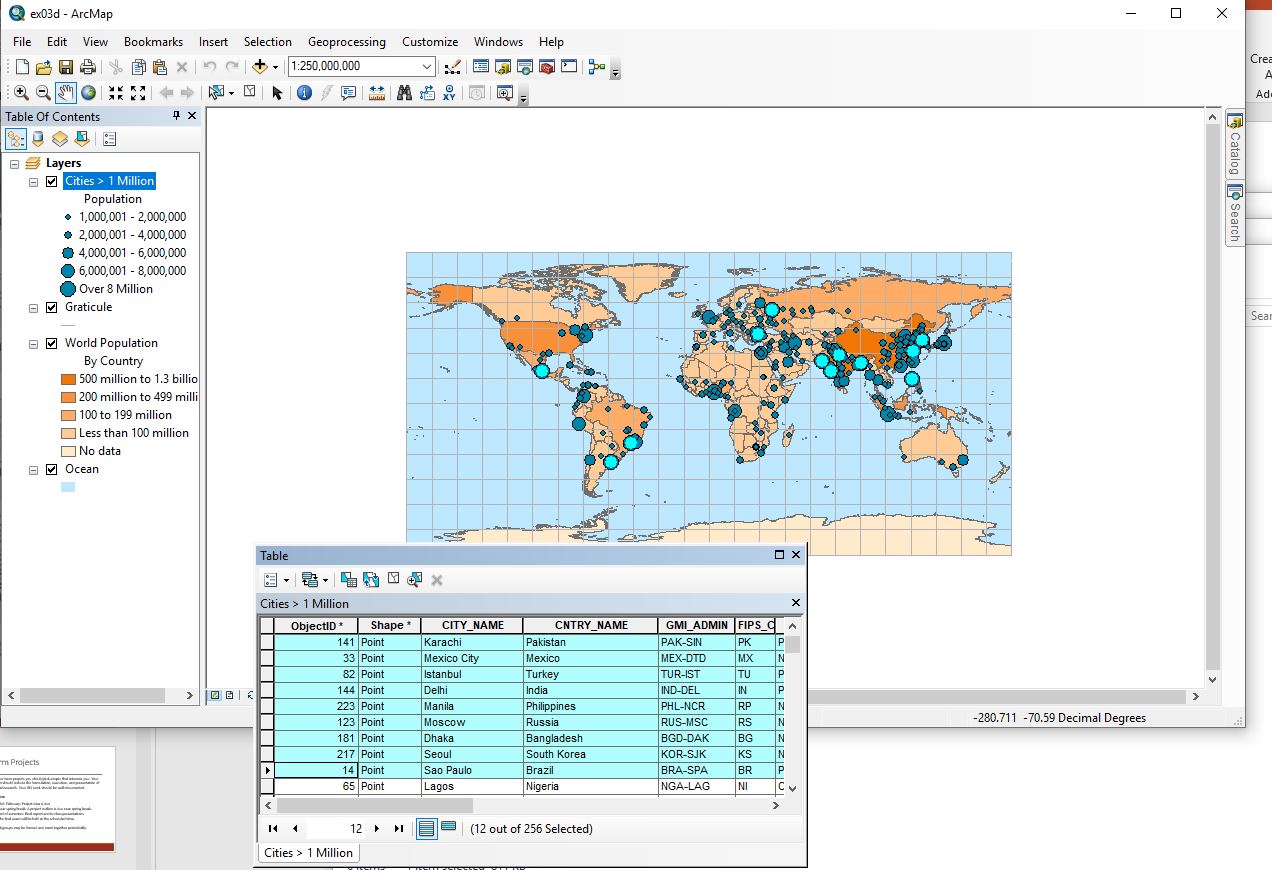
Task: Click the CITY_NAME column header
Action: tap(472, 625)
